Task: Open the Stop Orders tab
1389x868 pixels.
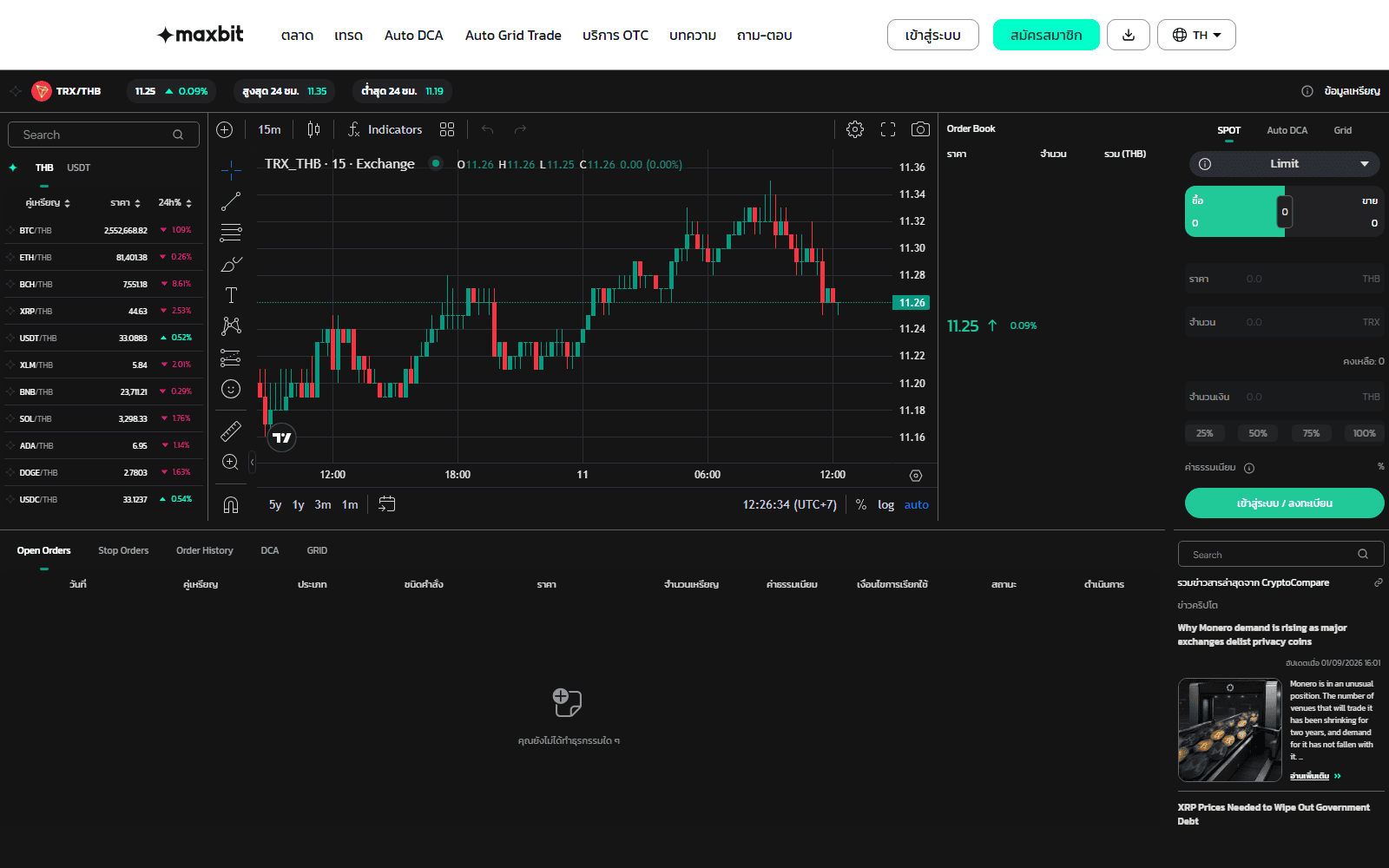Action: click(x=123, y=550)
